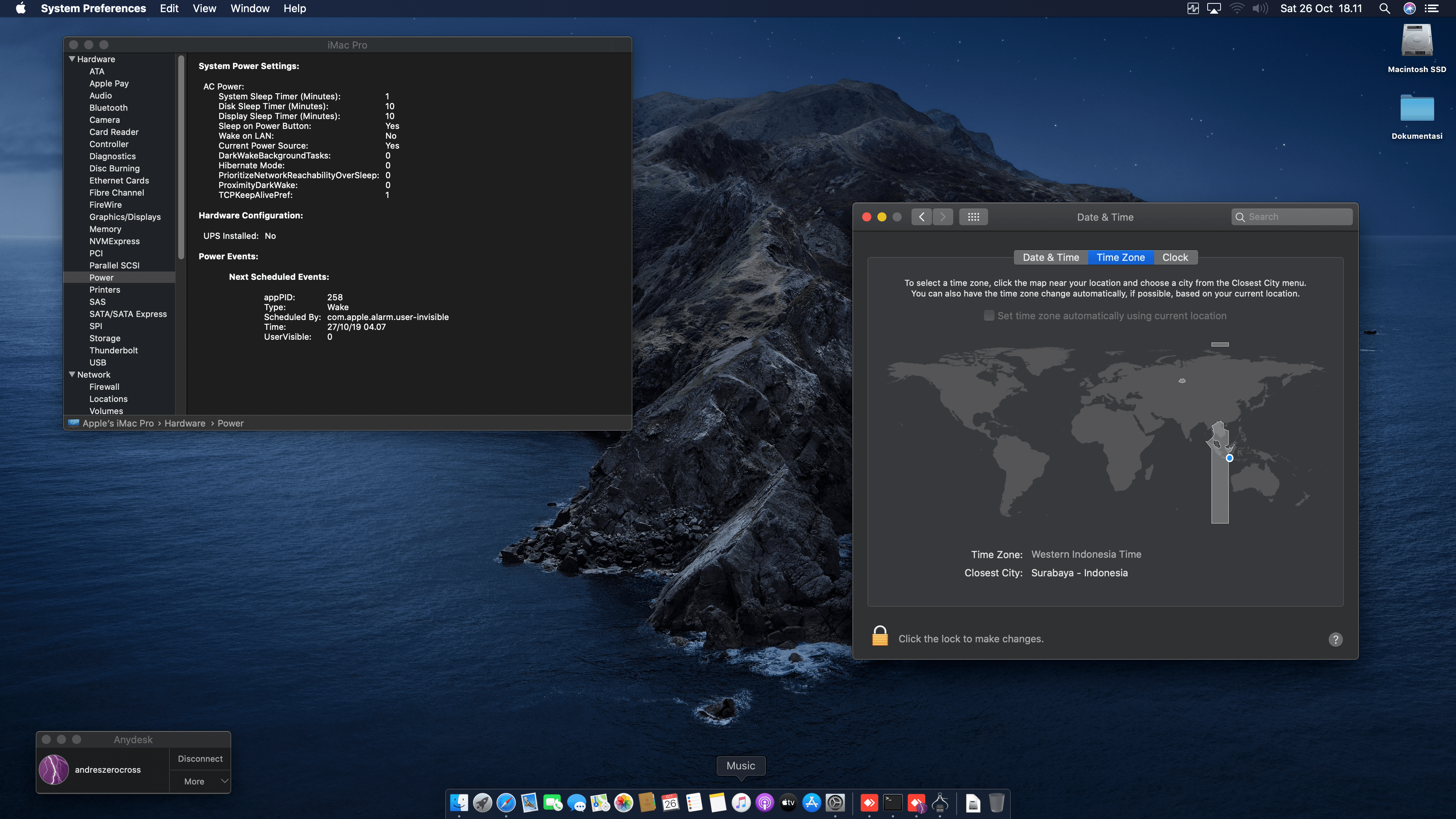Collapse the Network tree section
Viewport: 1456px width, 819px height.
(x=72, y=374)
